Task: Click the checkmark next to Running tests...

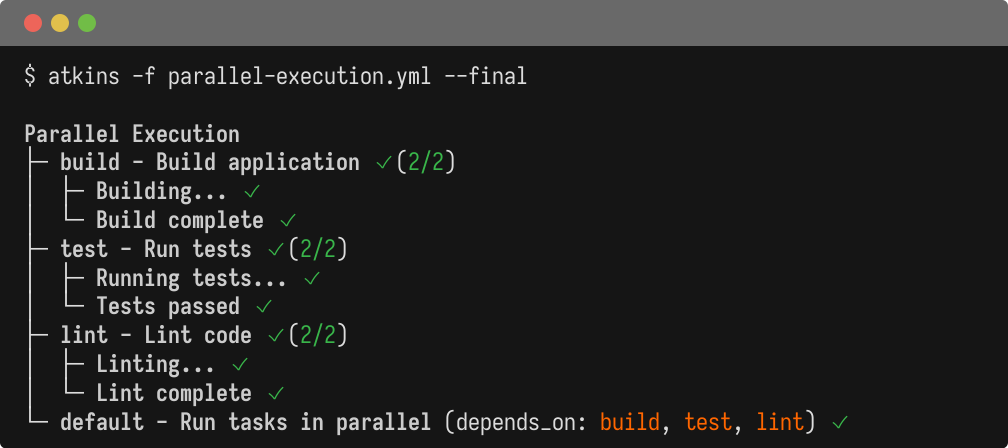Action: pyautogui.click(x=312, y=278)
